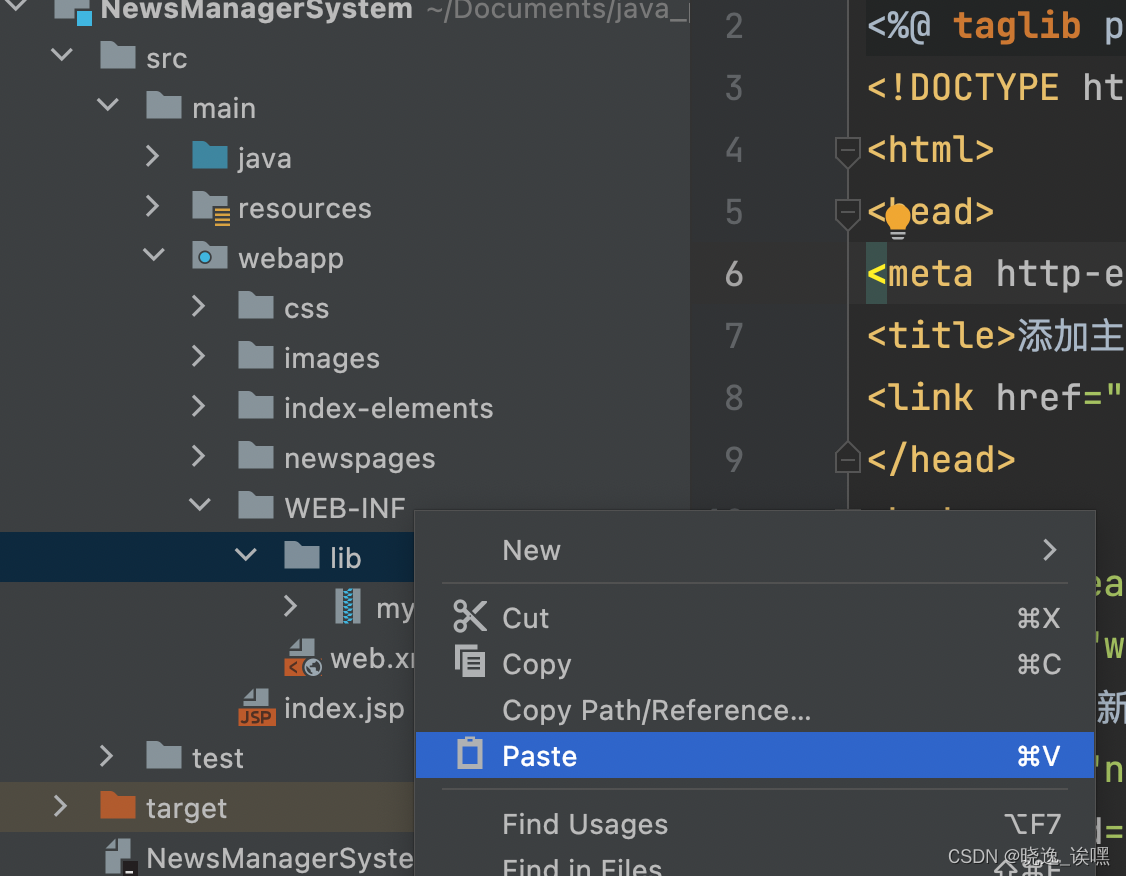Click the test folder icon
Image resolution: width=1126 pixels, height=876 pixels.
pos(164,755)
